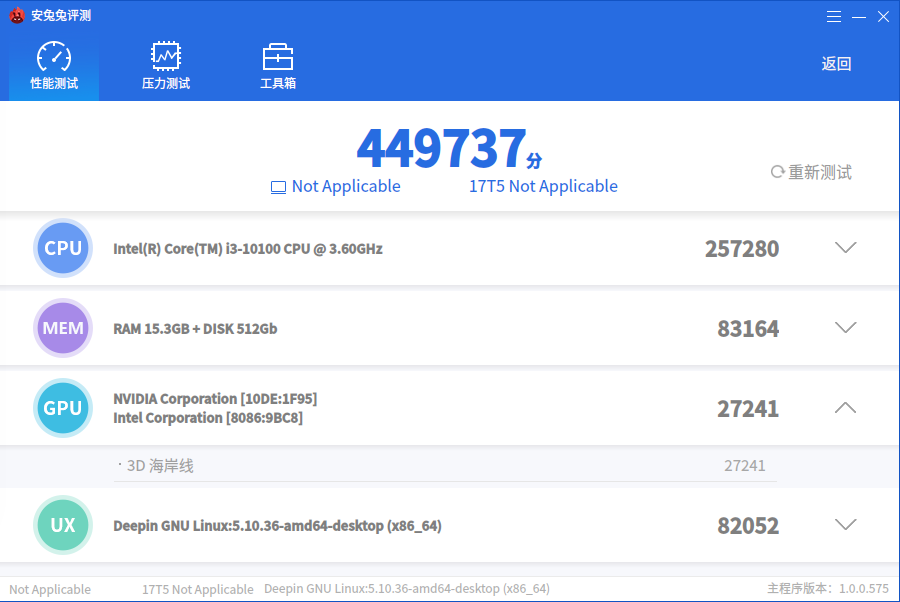Click the 返回 back button
This screenshot has height=602, width=900.
[836, 64]
